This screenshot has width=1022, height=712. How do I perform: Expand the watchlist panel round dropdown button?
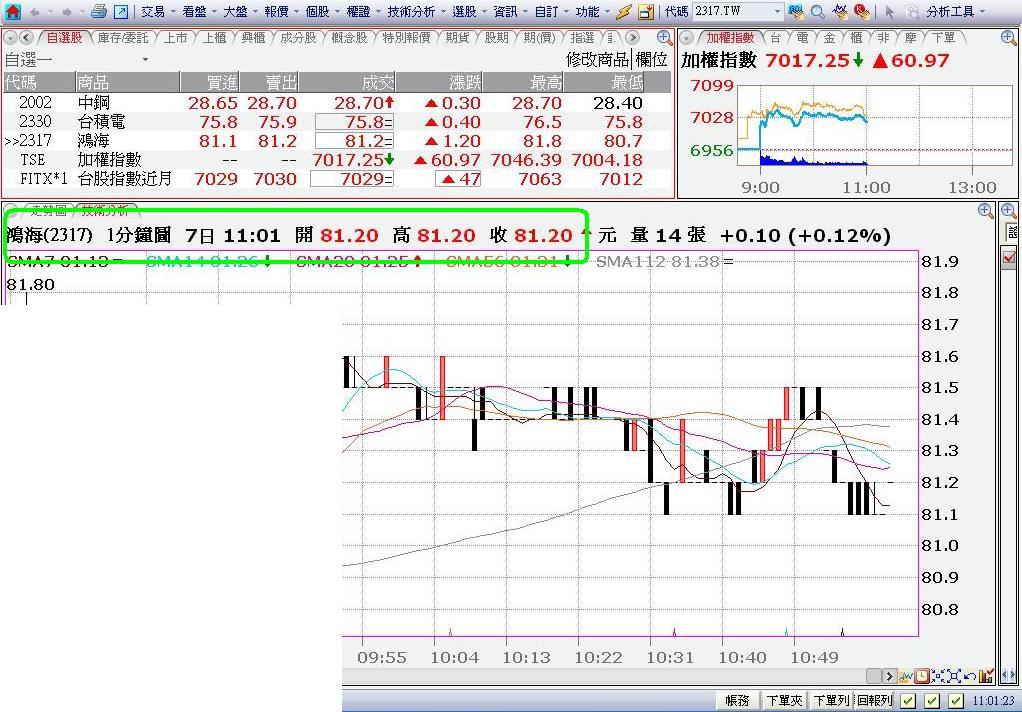(11, 38)
